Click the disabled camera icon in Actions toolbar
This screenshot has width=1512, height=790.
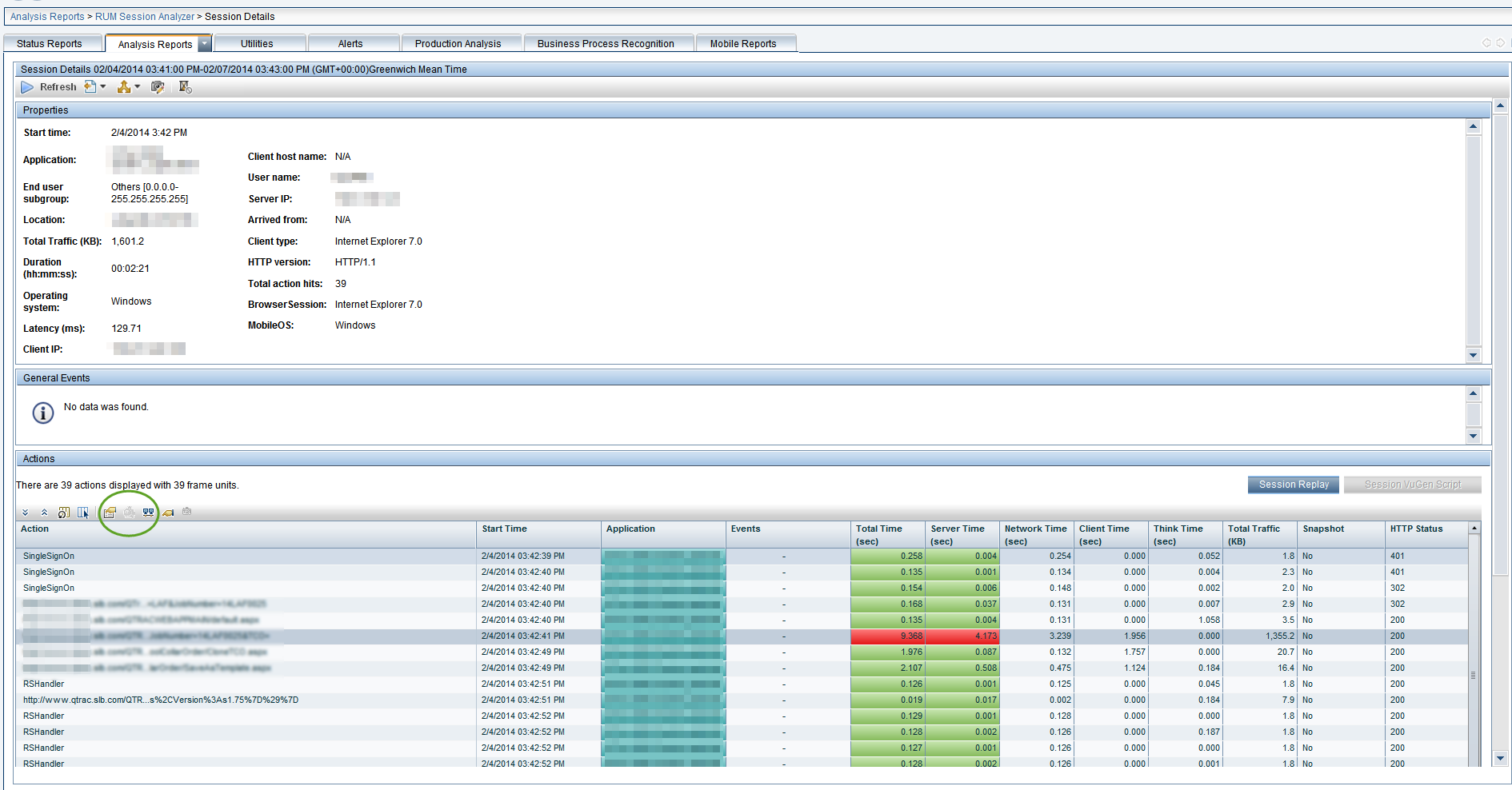coord(187,512)
